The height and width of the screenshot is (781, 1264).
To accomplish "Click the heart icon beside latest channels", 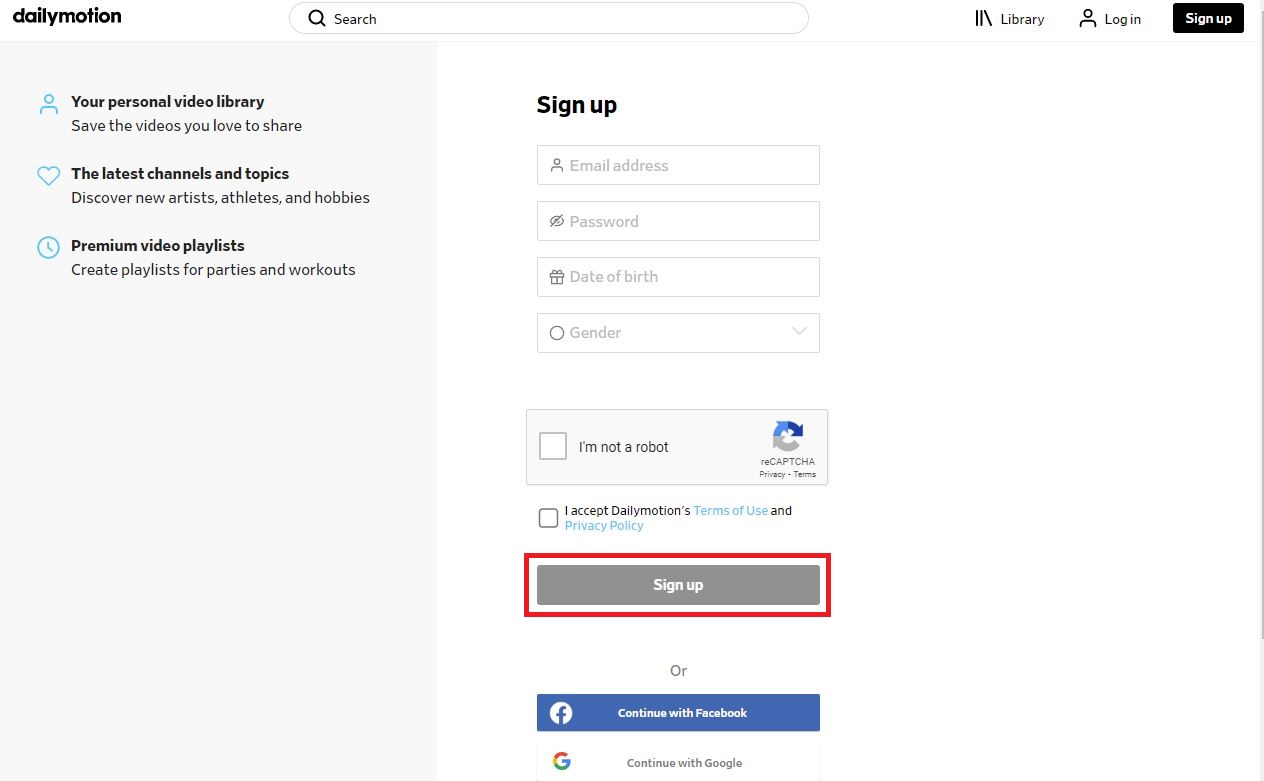I will point(48,176).
